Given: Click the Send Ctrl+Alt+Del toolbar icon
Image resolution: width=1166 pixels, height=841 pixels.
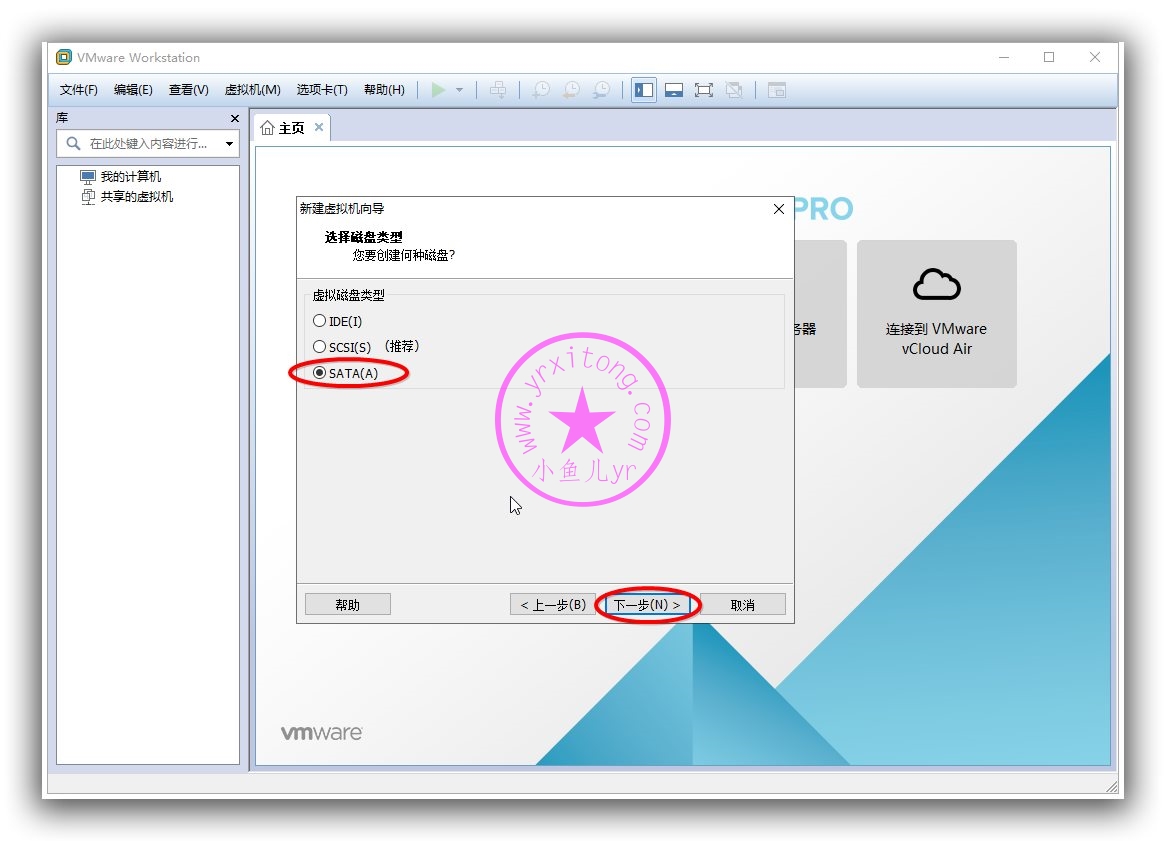Looking at the screenshot, I should (x=498, y=90).
